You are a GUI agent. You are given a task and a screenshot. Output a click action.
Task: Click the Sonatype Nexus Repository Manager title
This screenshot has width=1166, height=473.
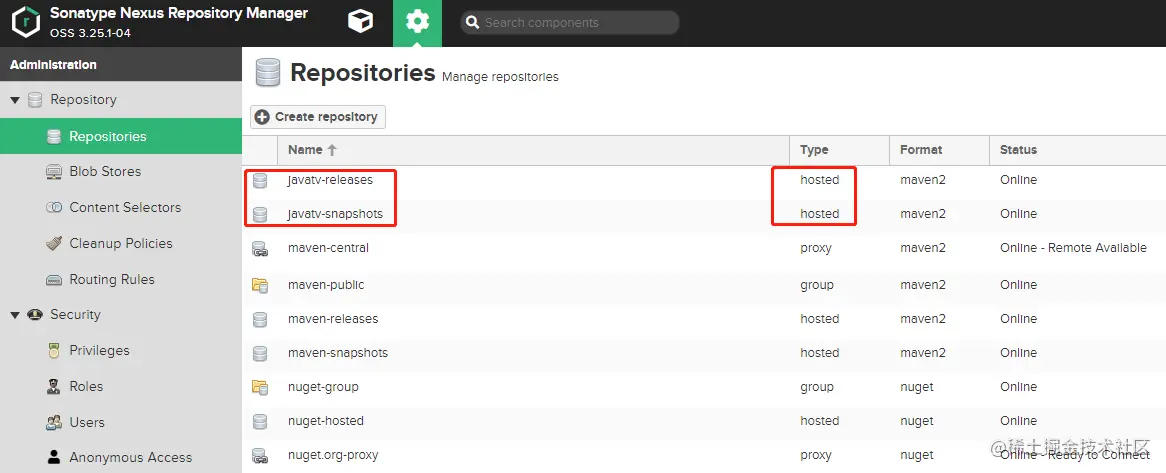pyautogui.click(x=178, y=13)
